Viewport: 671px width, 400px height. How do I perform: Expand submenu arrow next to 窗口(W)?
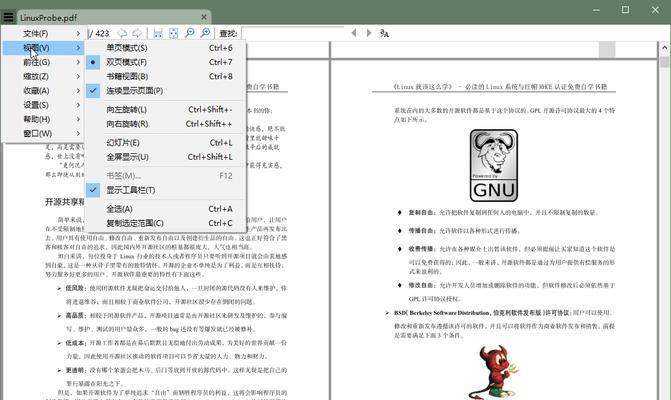point(78,133)
